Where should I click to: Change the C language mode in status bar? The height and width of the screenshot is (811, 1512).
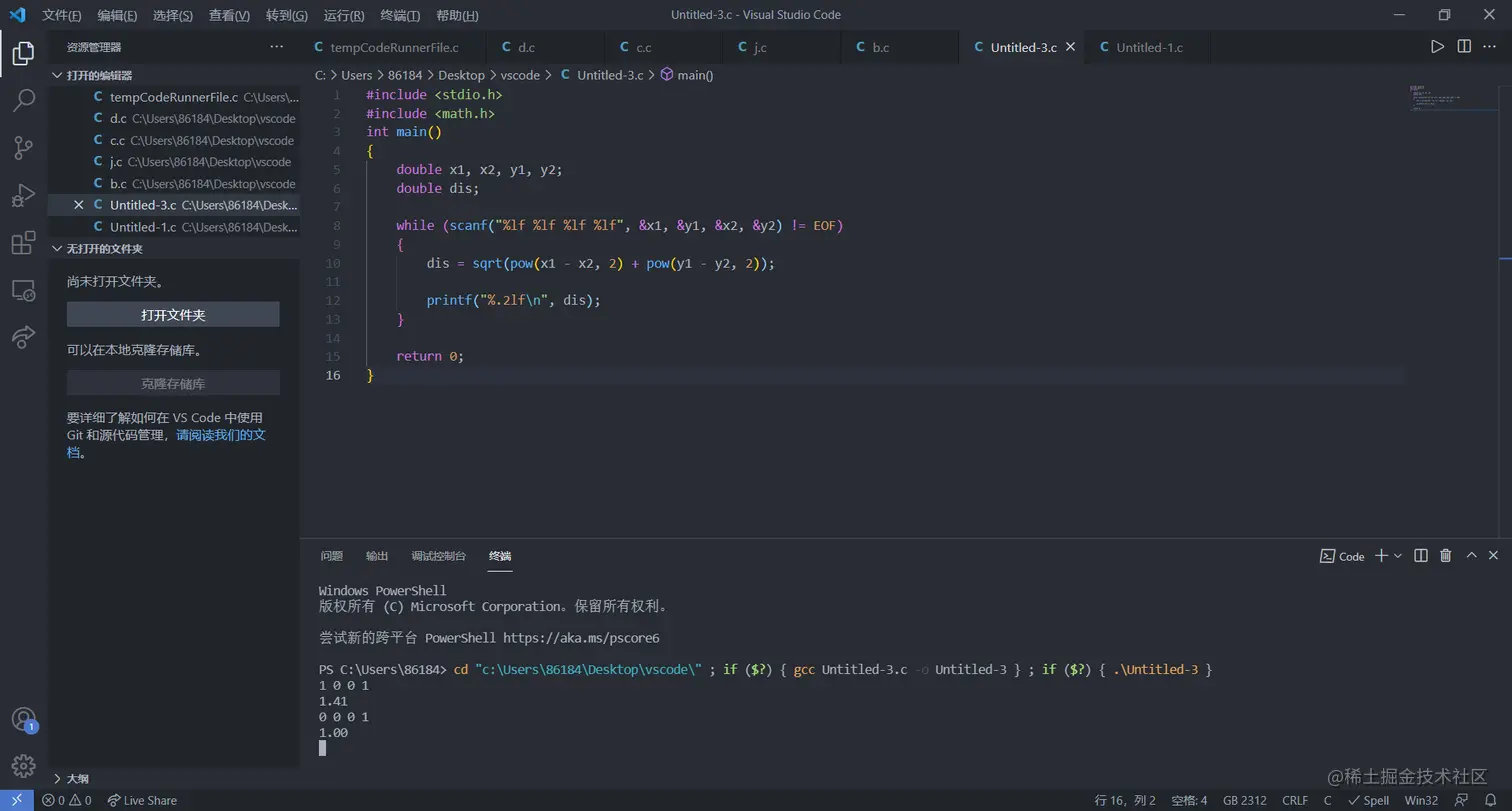pos(1327,800)
